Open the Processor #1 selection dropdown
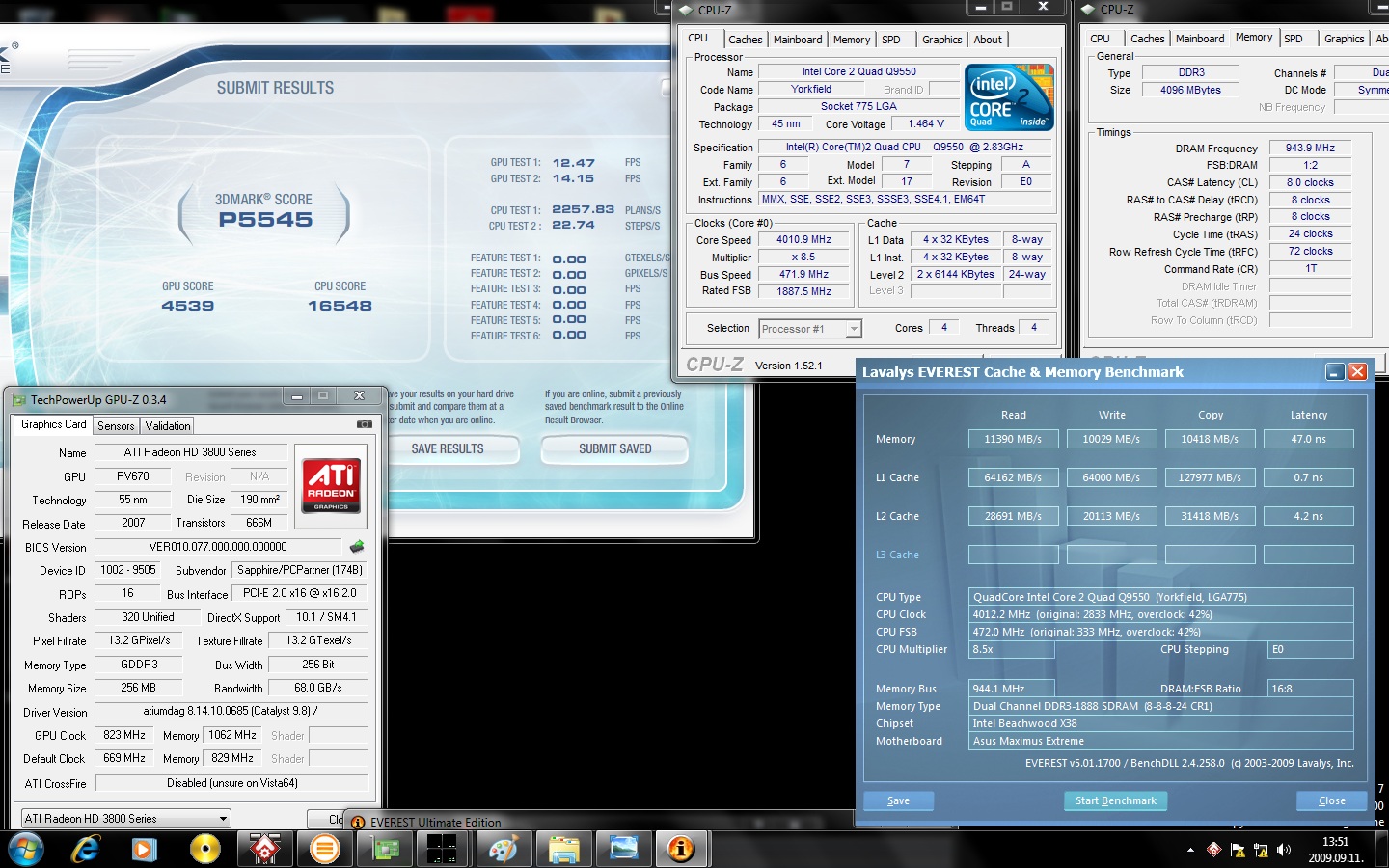The height and width of the screenshot is (868, 1389). (809, 329)
